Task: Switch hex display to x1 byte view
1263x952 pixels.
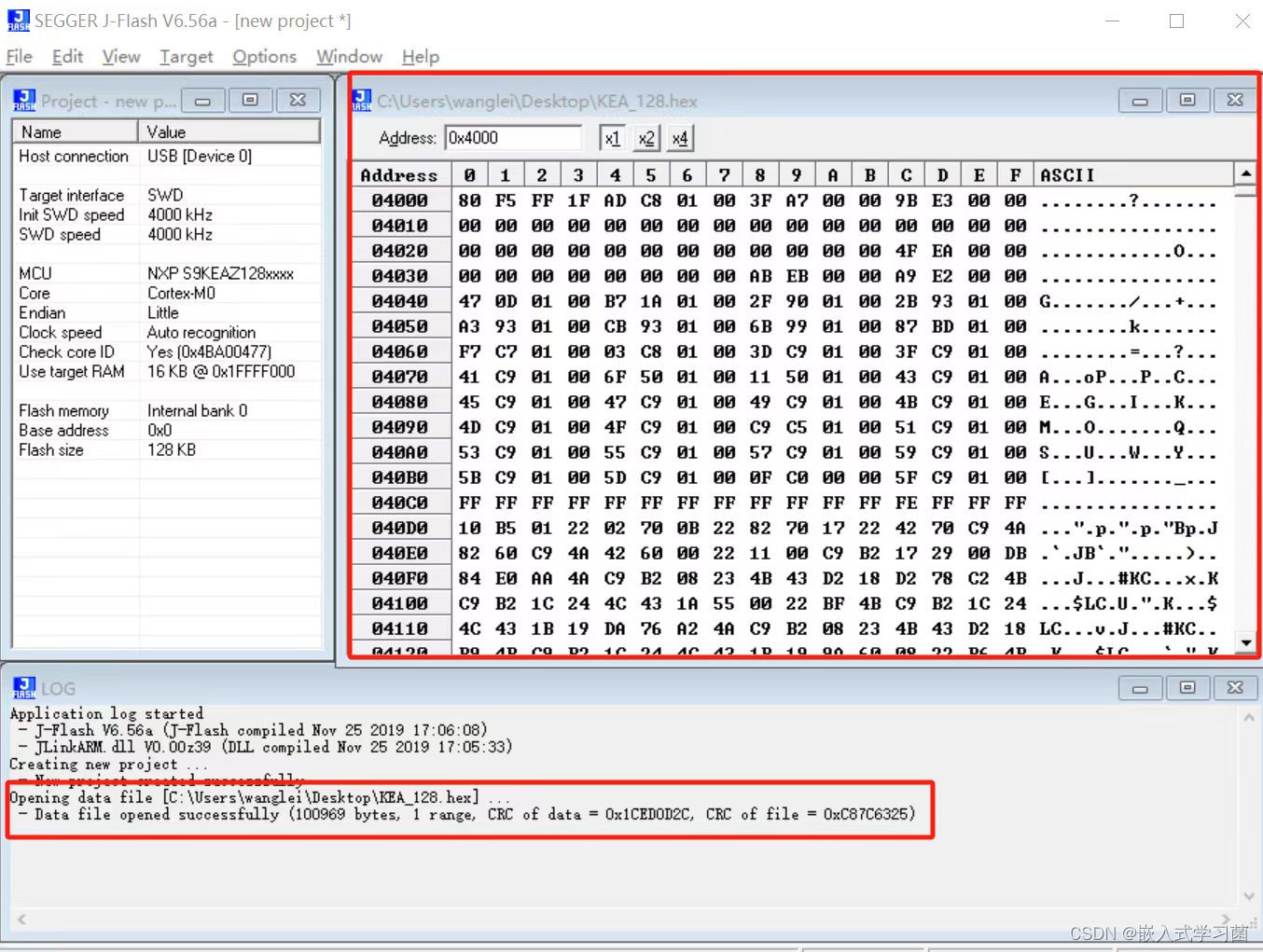Action: point(613,137)
